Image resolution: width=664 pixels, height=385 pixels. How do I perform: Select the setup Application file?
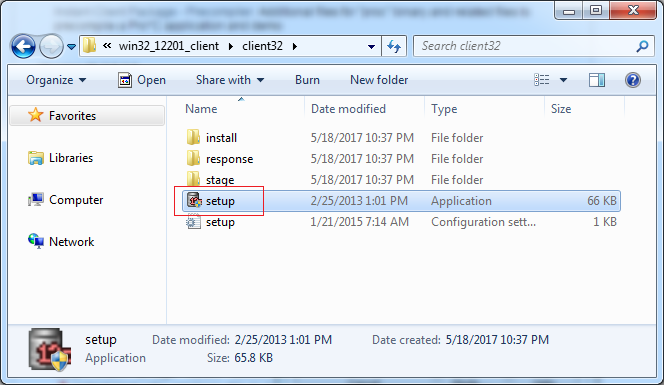pyautogui.click(x=401, y=201)
